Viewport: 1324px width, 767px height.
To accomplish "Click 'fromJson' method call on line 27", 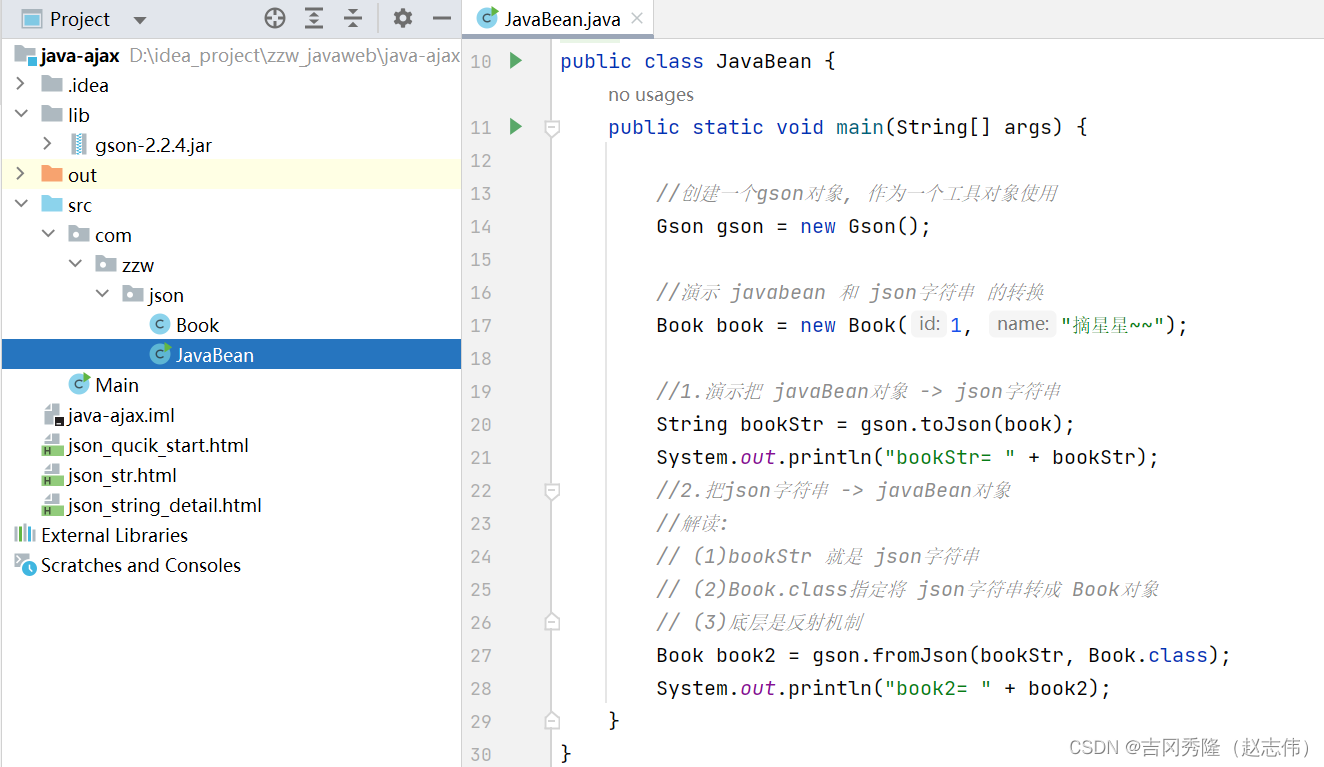I will tap(921, 655).
